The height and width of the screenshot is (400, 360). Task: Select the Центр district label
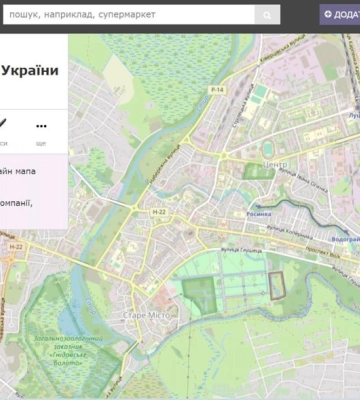tap(275, 165)
